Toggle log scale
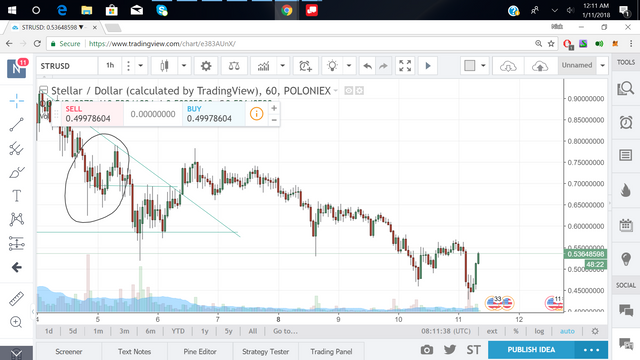Viewport: 640px width, 360px height. coord(539,331)
